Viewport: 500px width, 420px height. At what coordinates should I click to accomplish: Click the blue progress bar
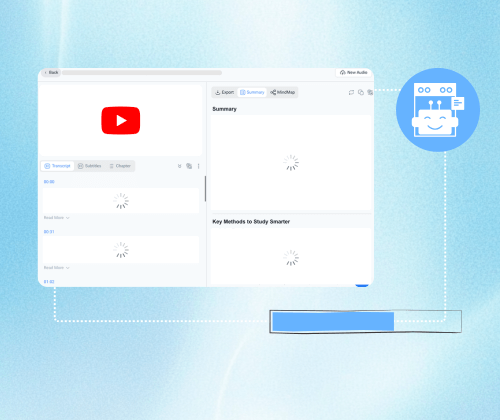(333, 321)
